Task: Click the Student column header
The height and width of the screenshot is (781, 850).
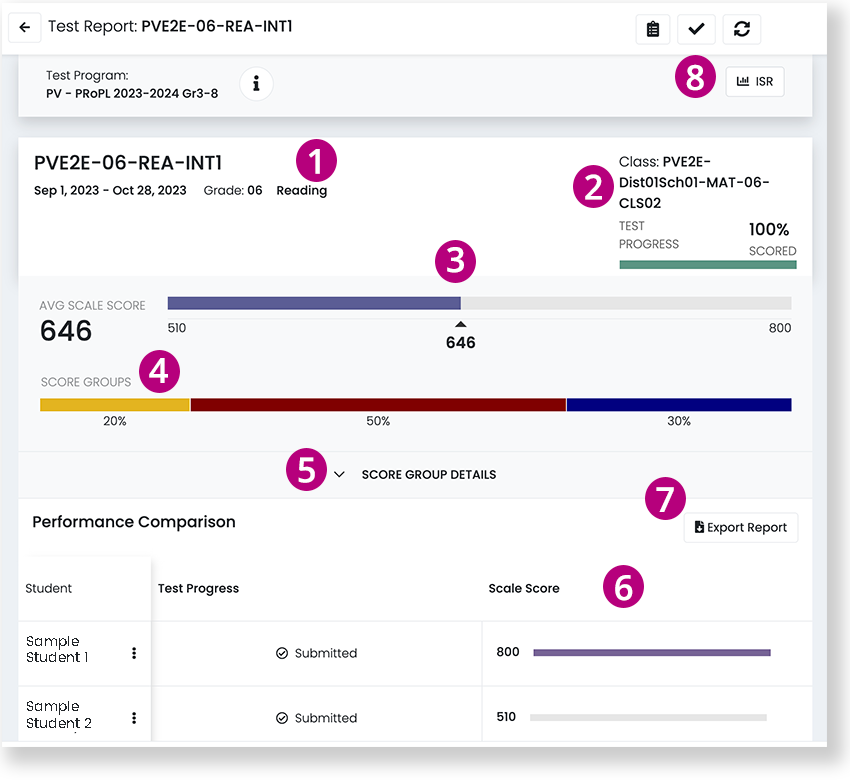Action: [49, 588]
